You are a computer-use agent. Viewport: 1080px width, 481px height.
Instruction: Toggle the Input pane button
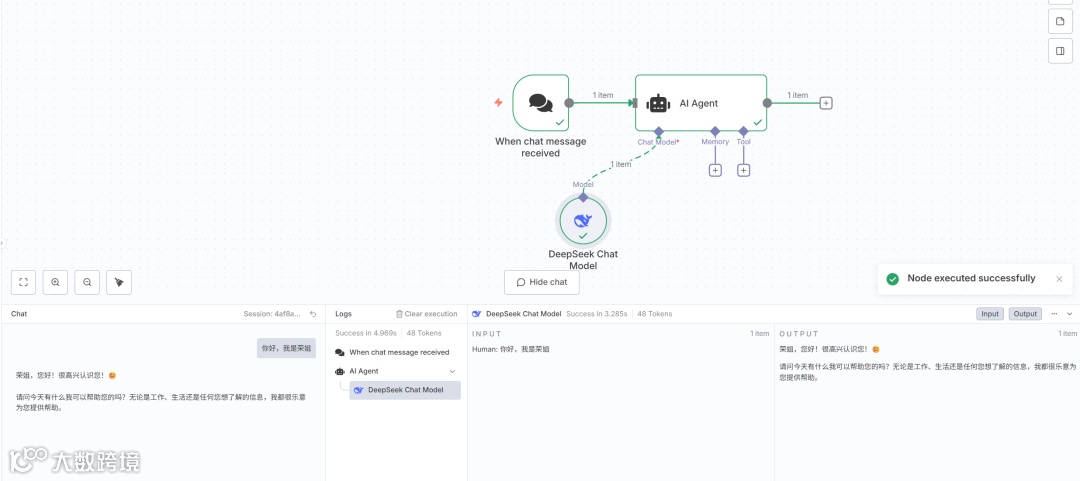click(x=990, y=314)
